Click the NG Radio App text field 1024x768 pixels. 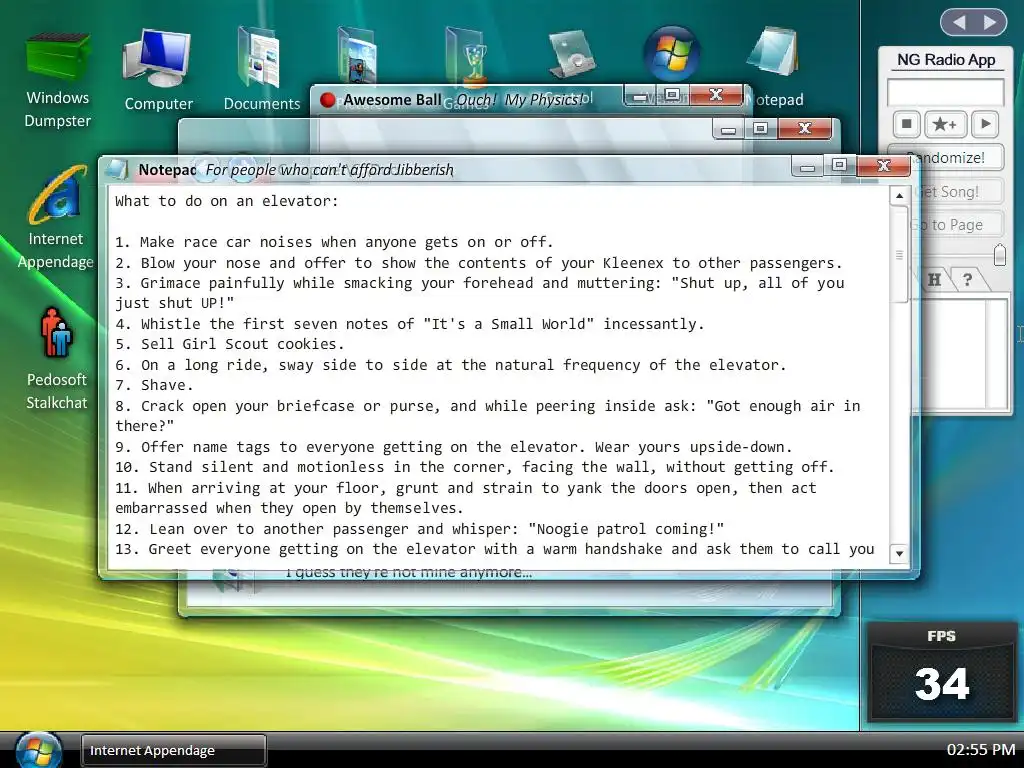point(945,92)
